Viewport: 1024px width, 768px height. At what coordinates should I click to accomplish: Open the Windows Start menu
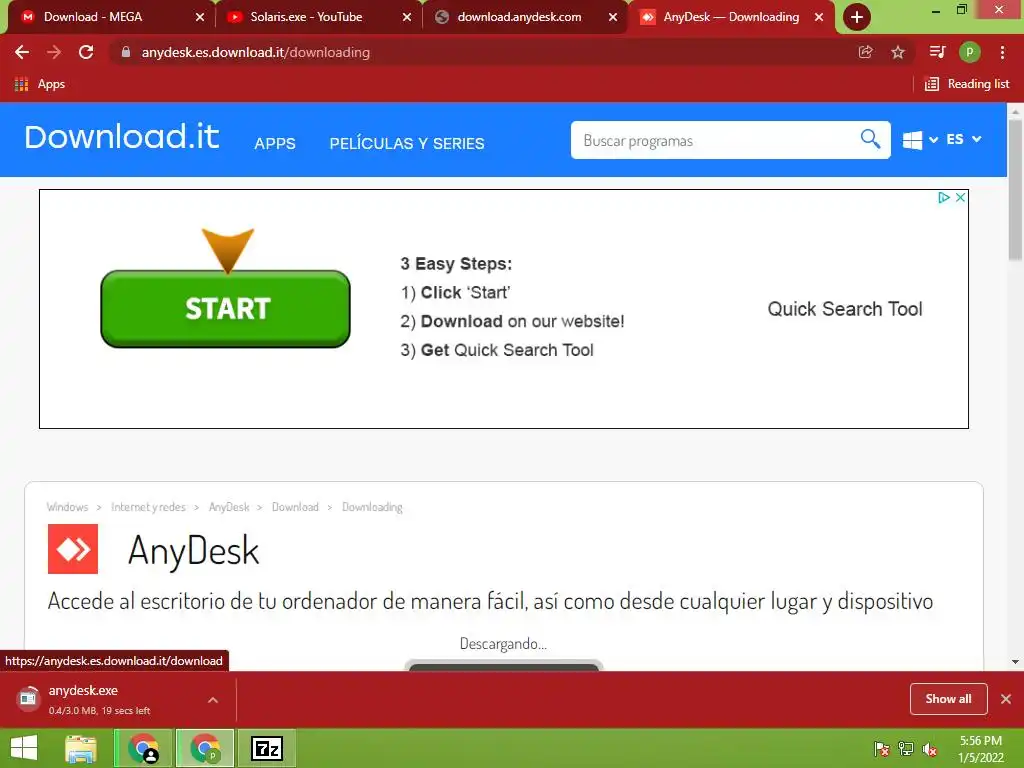24,748
